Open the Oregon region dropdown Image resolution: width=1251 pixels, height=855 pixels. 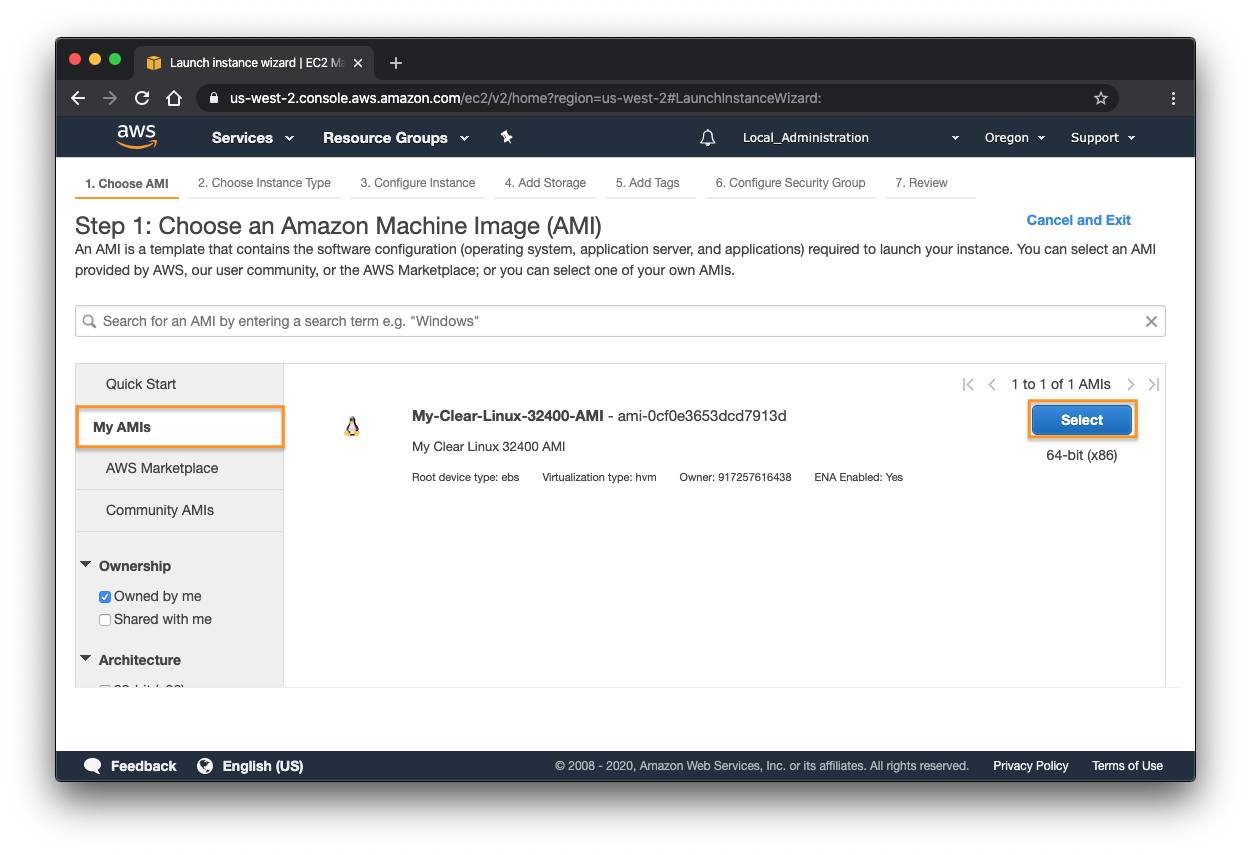(1015, 138)
